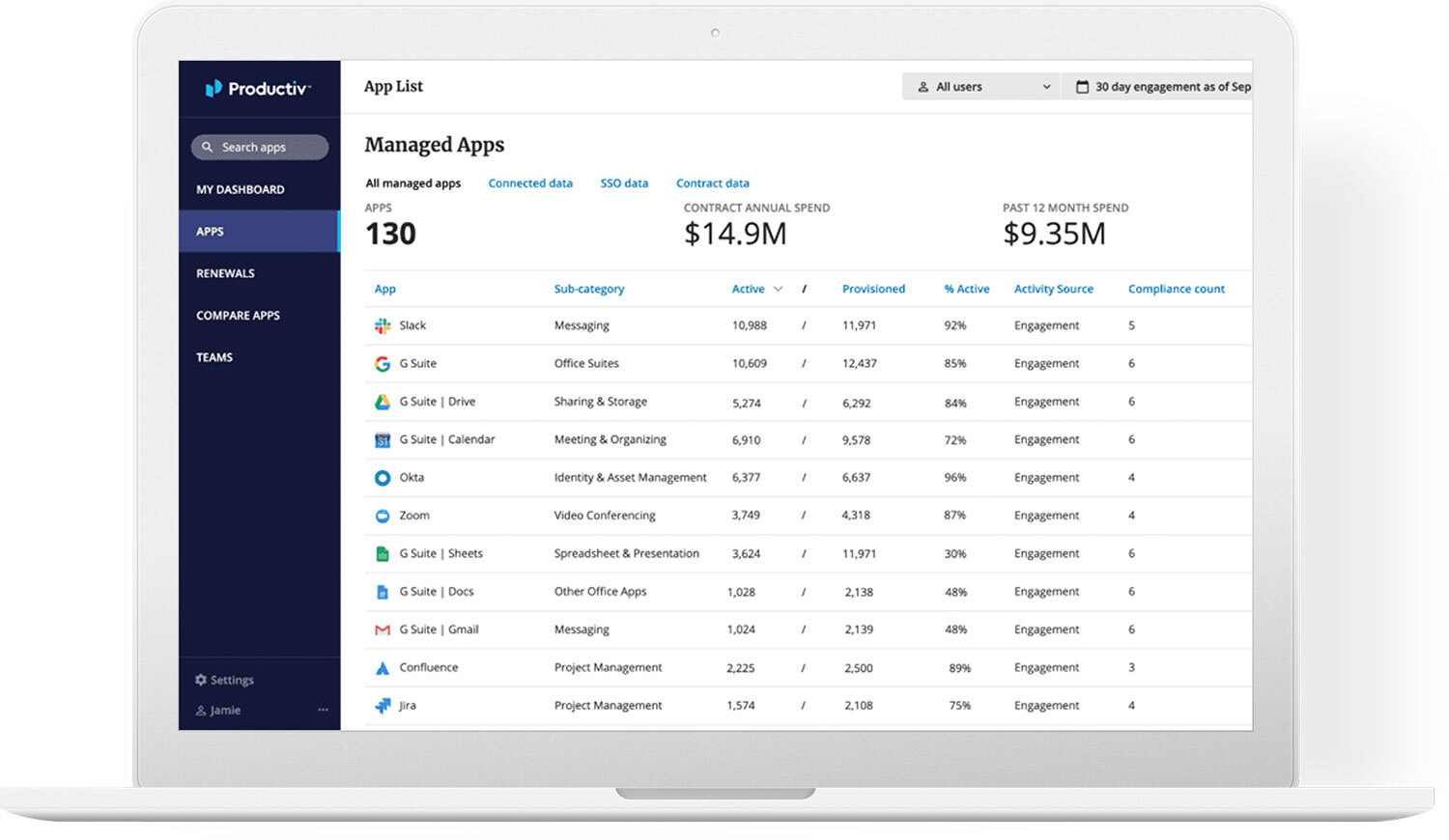Go to Renewals in the sidebar
Screen dimensions: 1449x840
225,273
